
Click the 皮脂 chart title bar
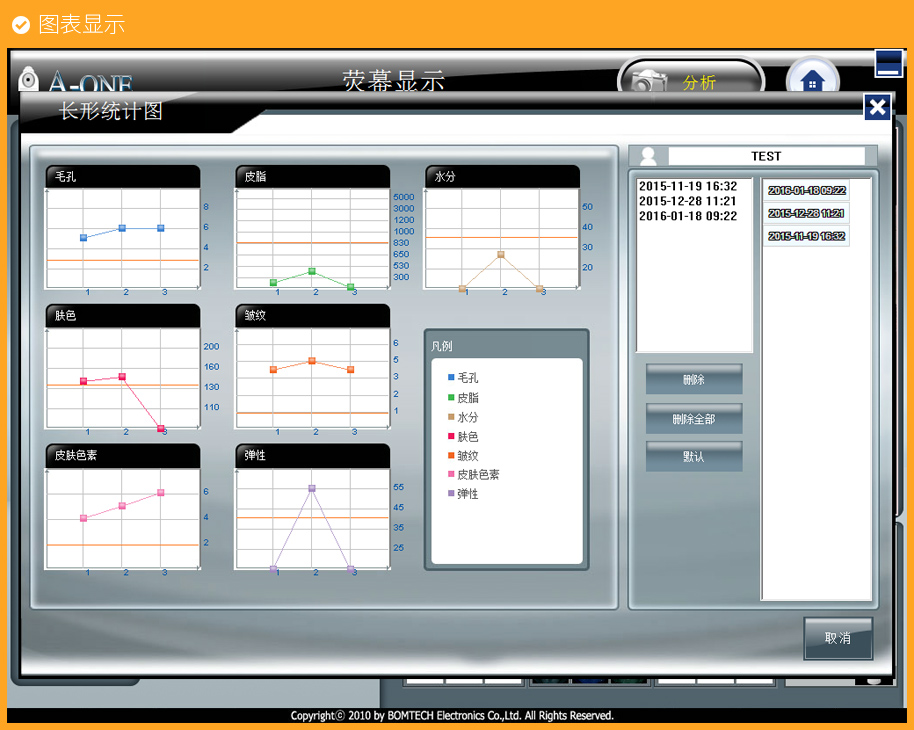coord(312,176)
